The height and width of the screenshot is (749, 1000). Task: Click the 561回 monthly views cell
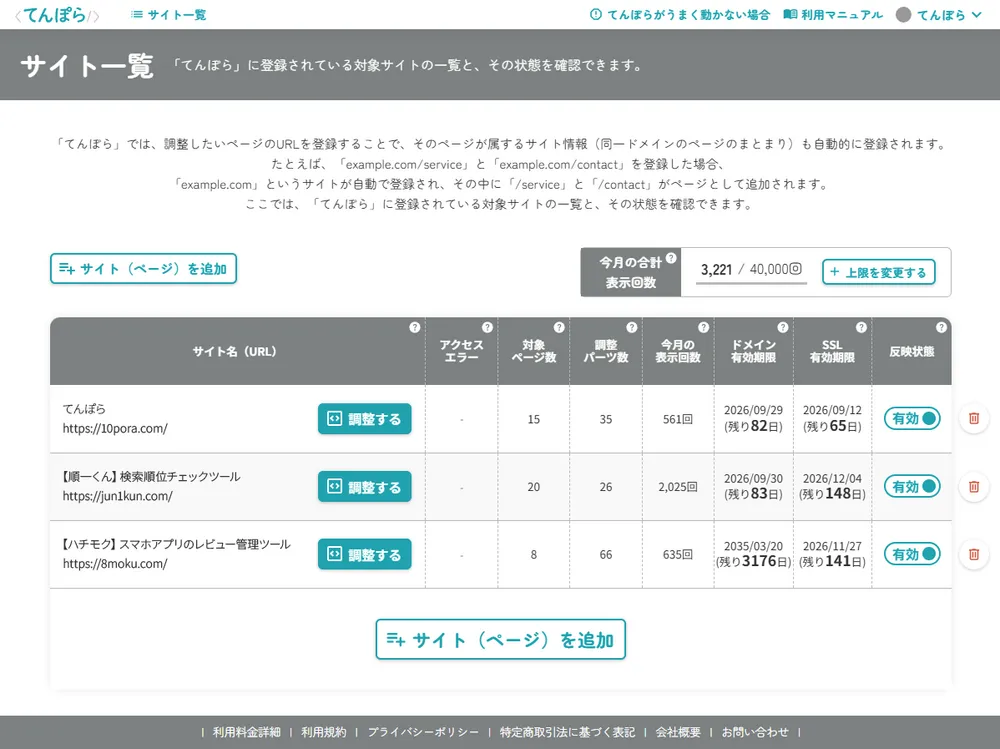pos(678,419)
